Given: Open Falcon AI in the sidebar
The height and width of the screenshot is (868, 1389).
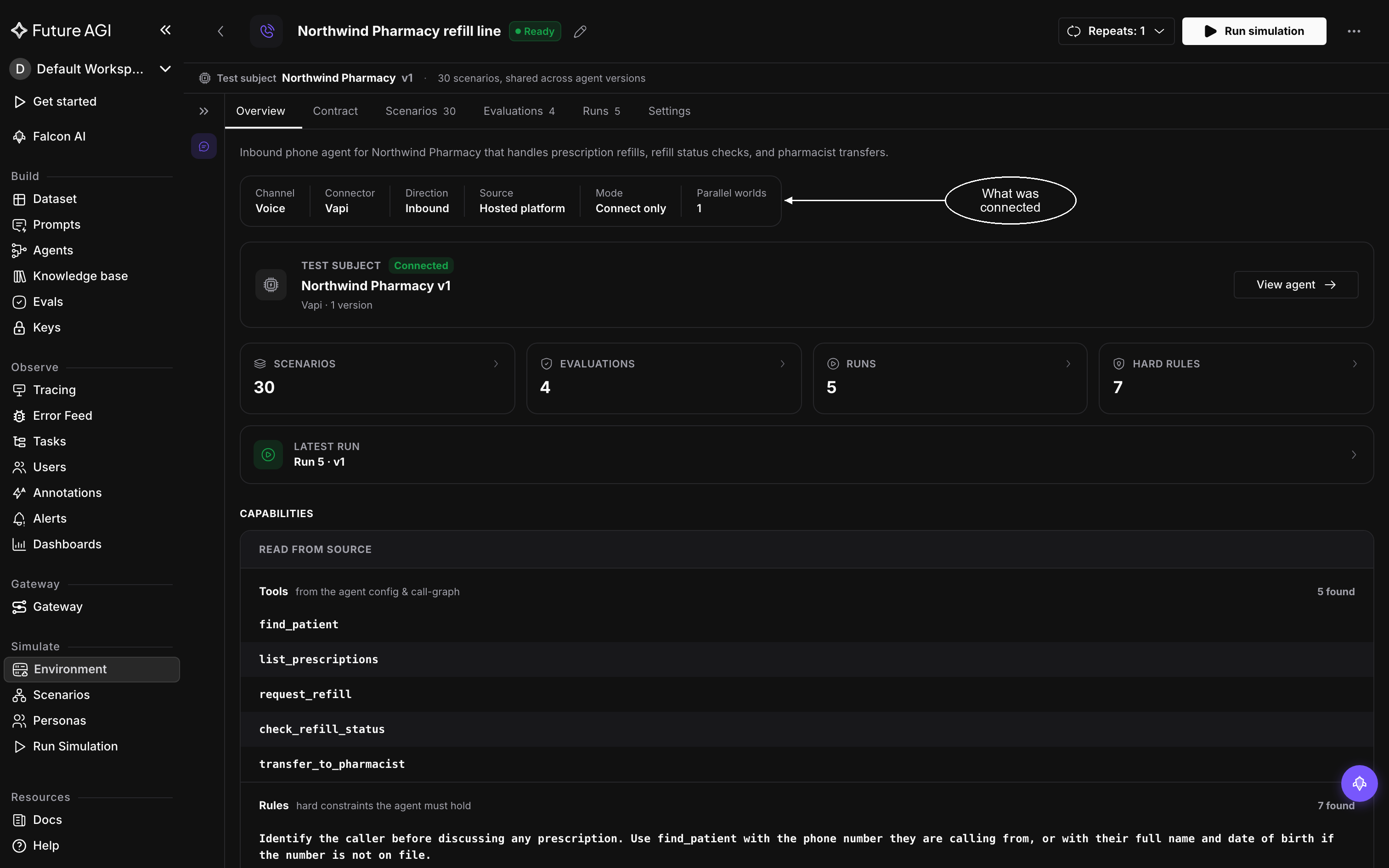Looking at the screenshot, I should point(92,137).
